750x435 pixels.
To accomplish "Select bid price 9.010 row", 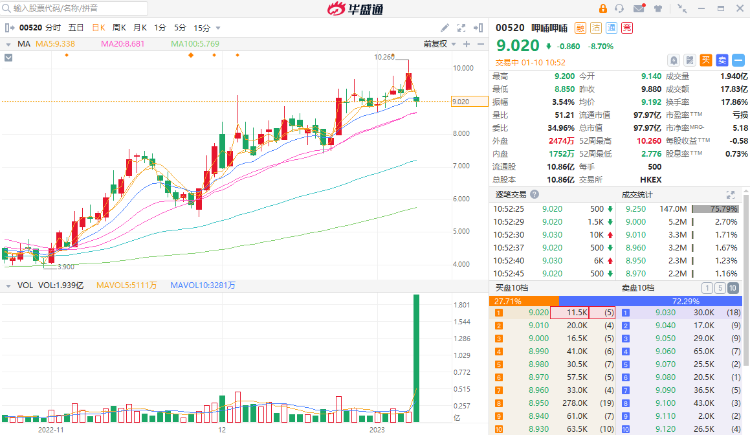I will tap(552, 325).
